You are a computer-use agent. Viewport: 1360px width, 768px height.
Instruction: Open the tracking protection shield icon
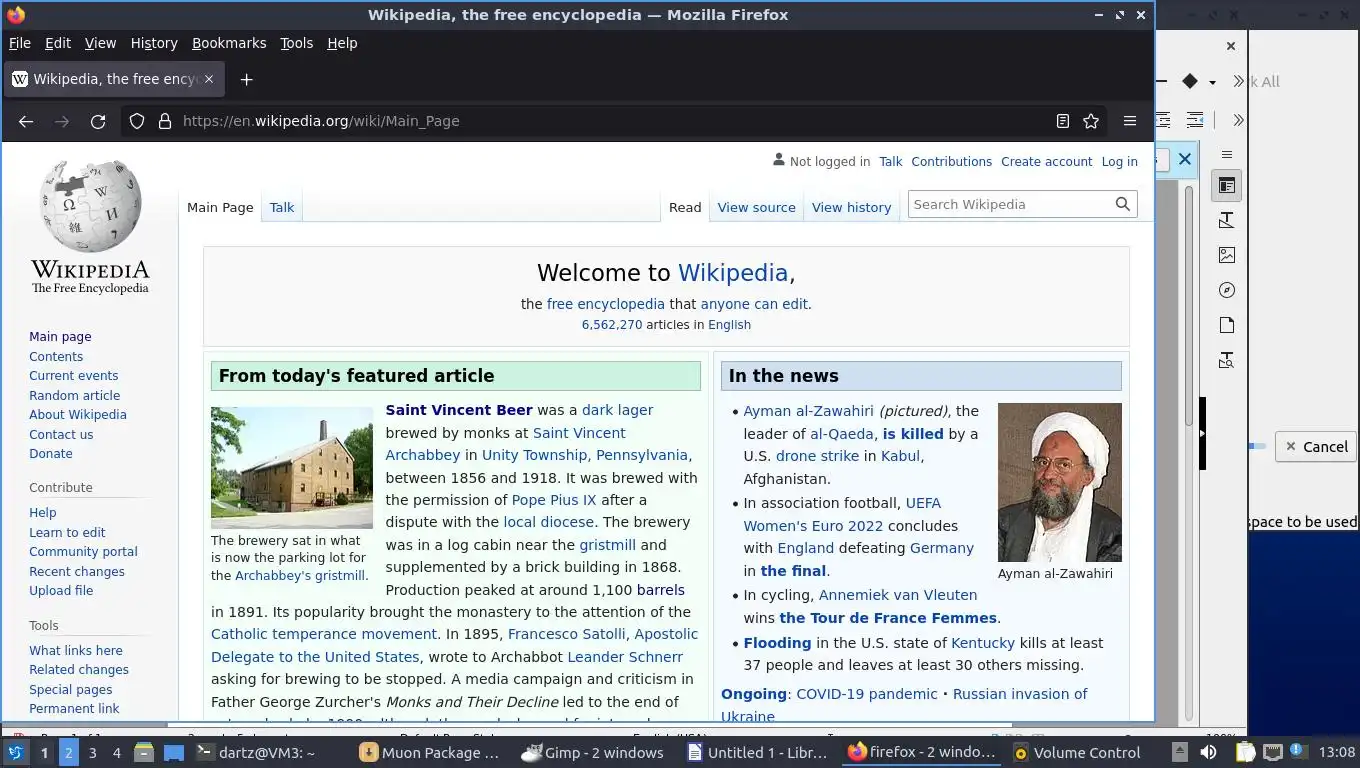[137, 121]
